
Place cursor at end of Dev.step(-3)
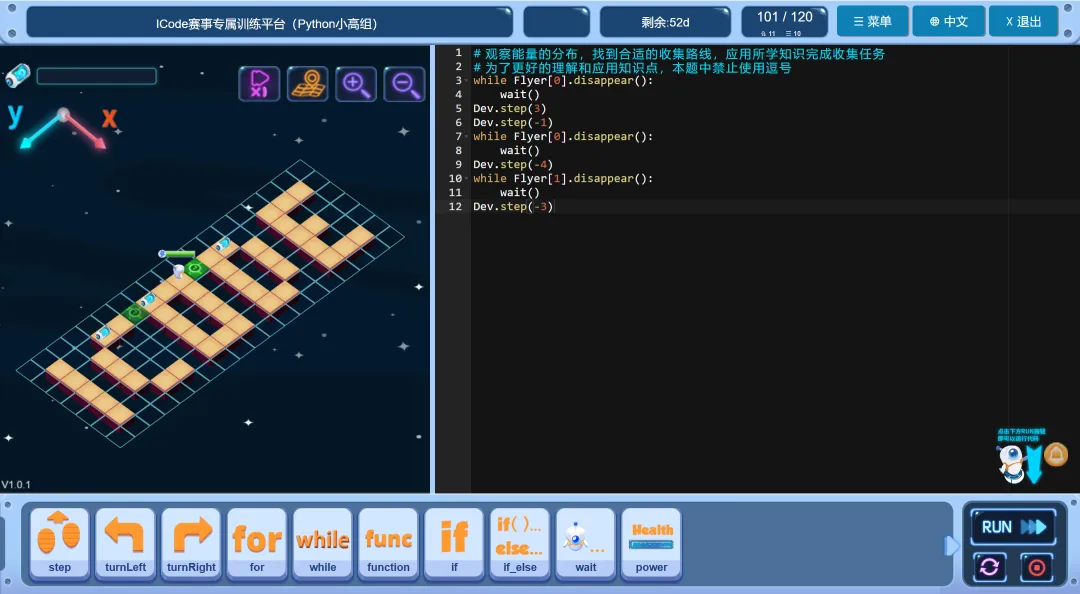(553, 207)
